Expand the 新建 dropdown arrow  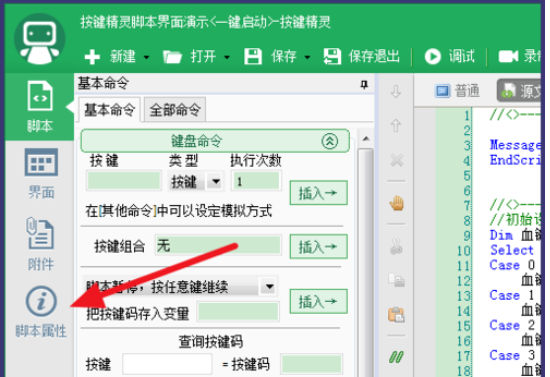click(147, 57)
